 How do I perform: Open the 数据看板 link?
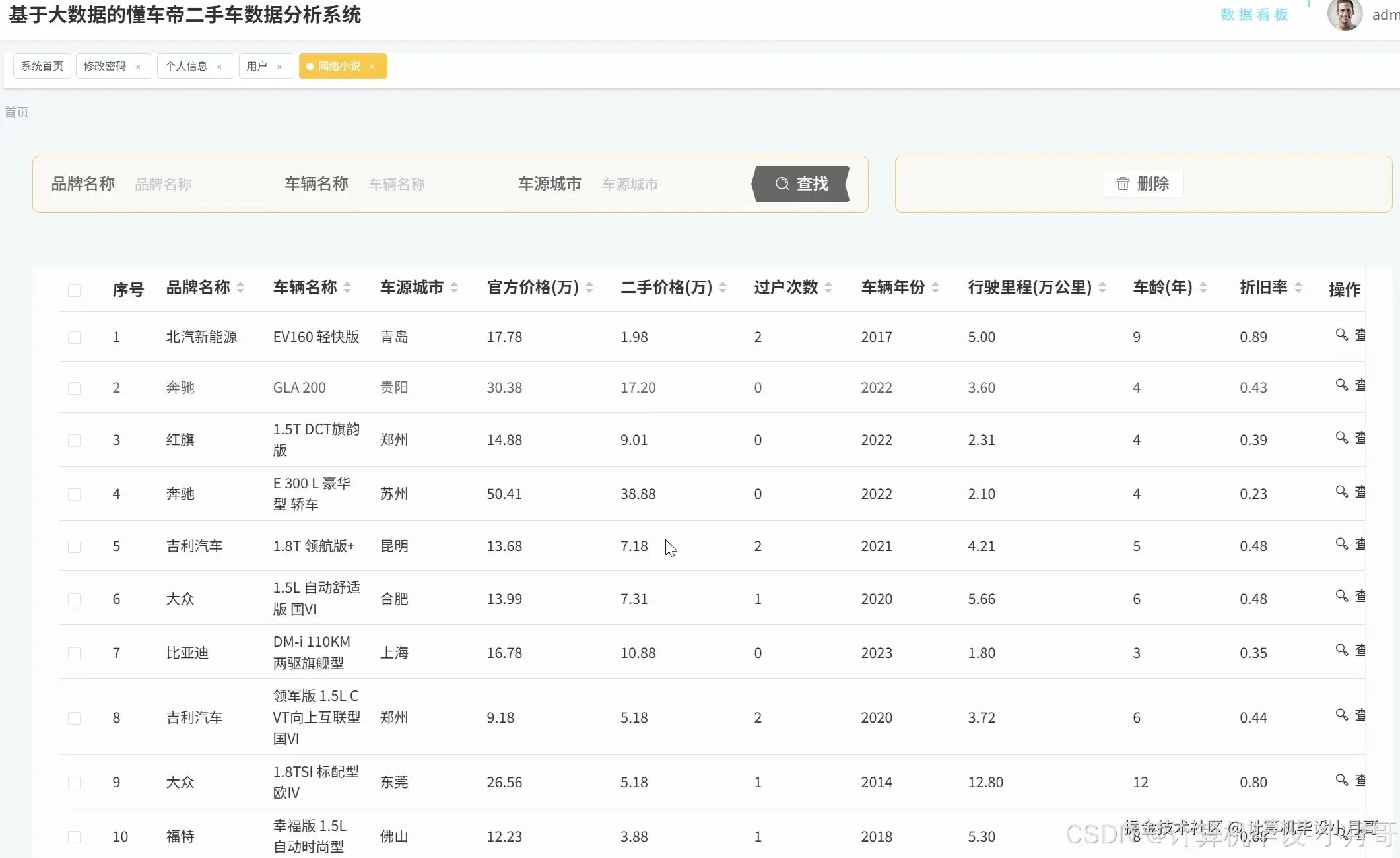(x=1253, y=15)
